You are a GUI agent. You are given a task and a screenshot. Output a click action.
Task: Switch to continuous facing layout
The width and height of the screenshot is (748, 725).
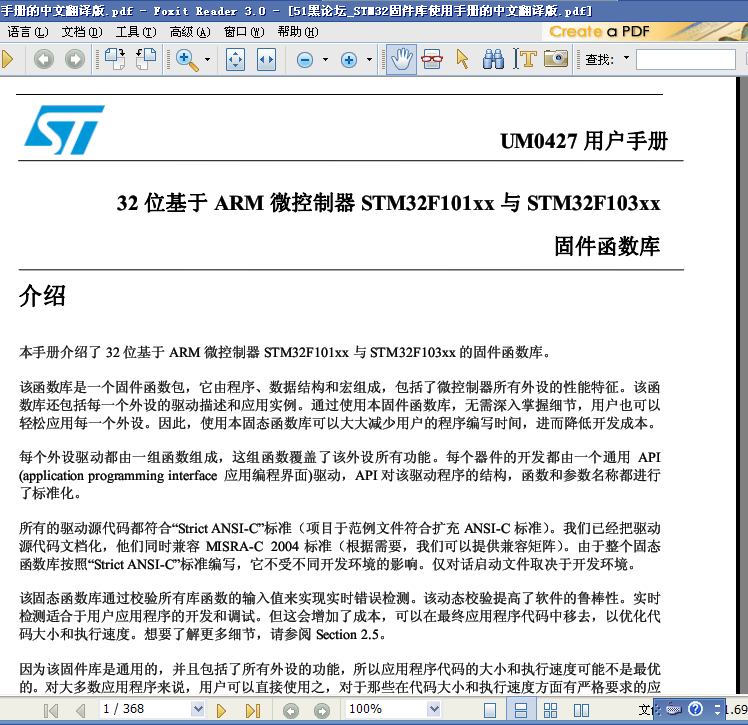pyautogui.click(x=551, y=710)
